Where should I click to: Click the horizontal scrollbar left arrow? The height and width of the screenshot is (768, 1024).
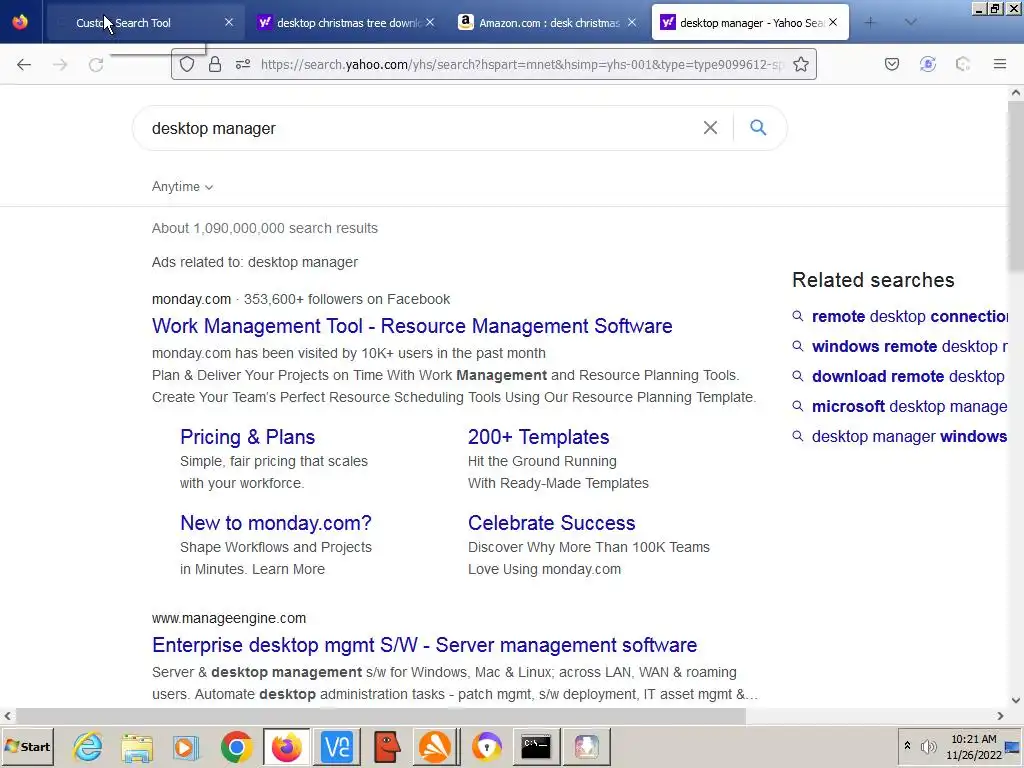7,716
